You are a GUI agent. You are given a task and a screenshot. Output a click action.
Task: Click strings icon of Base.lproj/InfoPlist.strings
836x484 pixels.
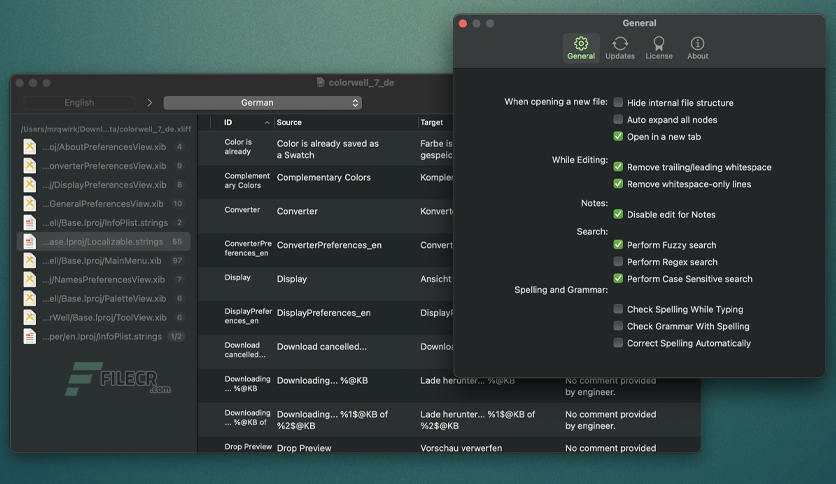pos(30,223)
